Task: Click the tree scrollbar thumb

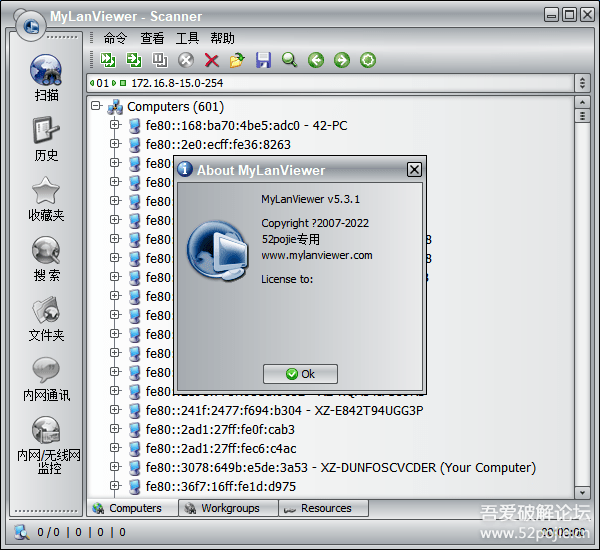Action: (582, 116)
